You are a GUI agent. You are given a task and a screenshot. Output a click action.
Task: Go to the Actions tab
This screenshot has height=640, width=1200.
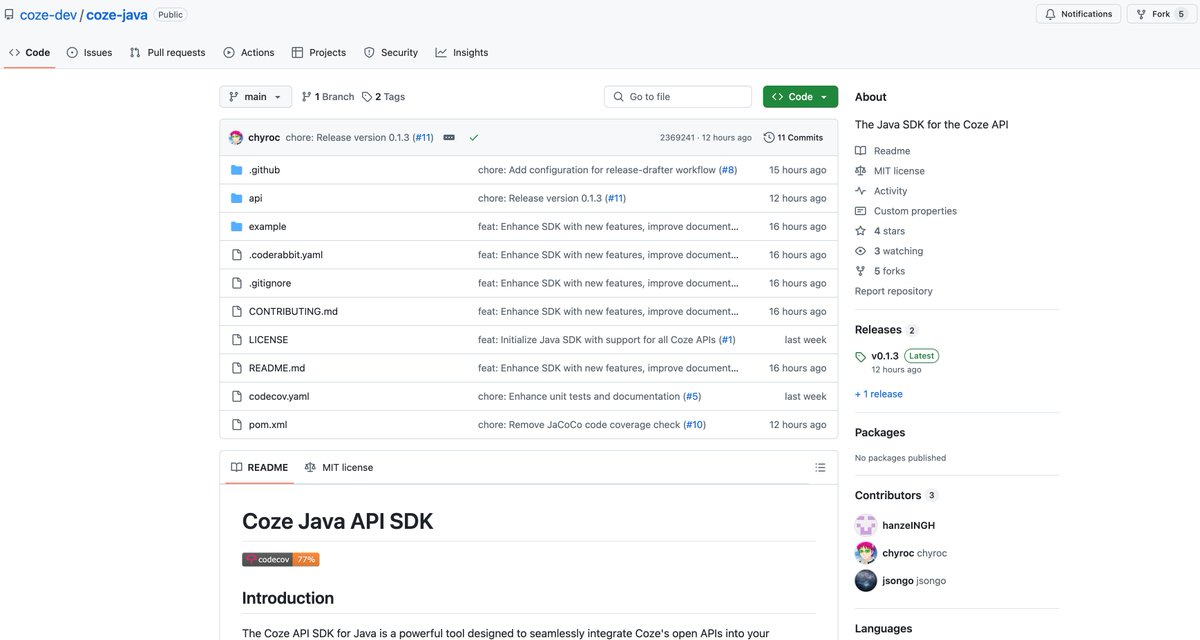click(248, 52)
